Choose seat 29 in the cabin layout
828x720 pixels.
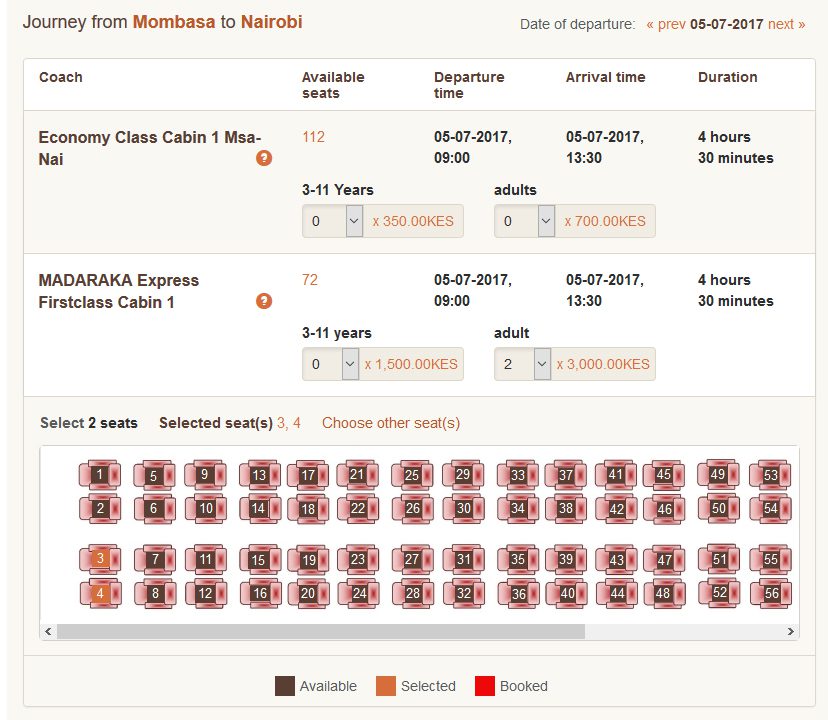(463, 474)
